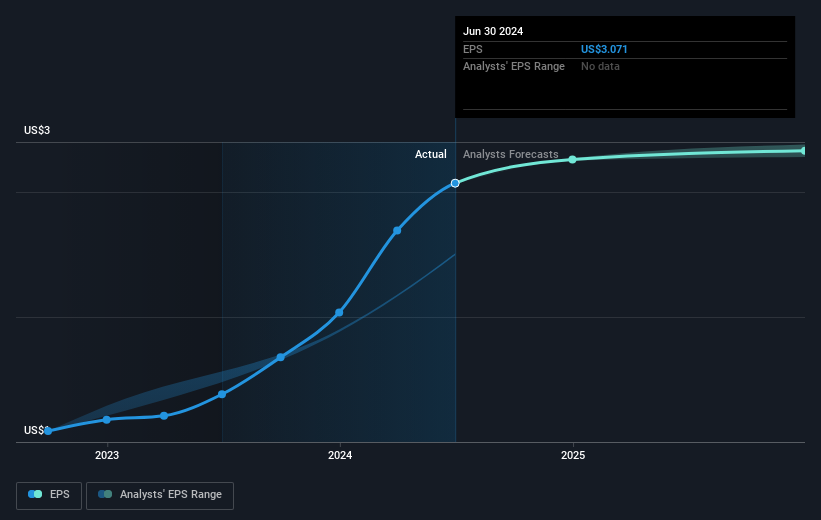Viewport: 821px width, 520px height.
Task: Click the 2023 x-axis label
Action: (x=107, y=455)
